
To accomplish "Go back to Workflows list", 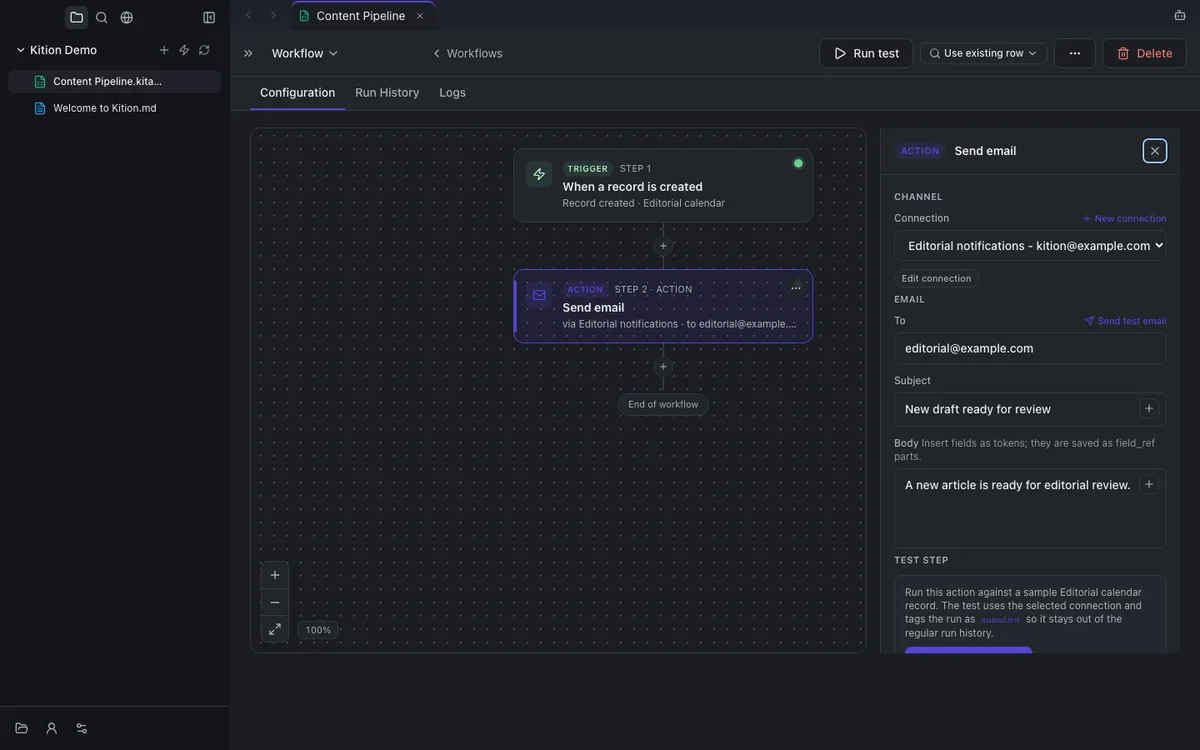I will point(467,53).
